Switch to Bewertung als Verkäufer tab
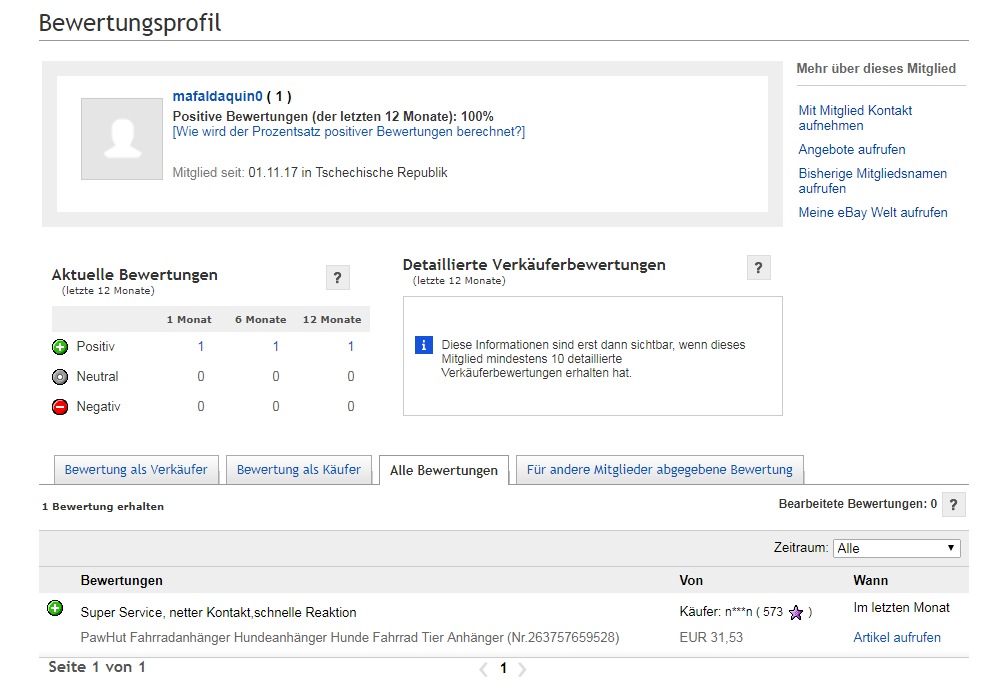The image size is (1004, 690). click(136, 470)
